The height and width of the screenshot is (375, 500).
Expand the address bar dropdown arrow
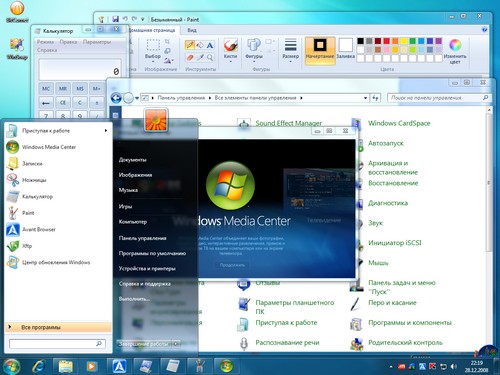(365, 98)
